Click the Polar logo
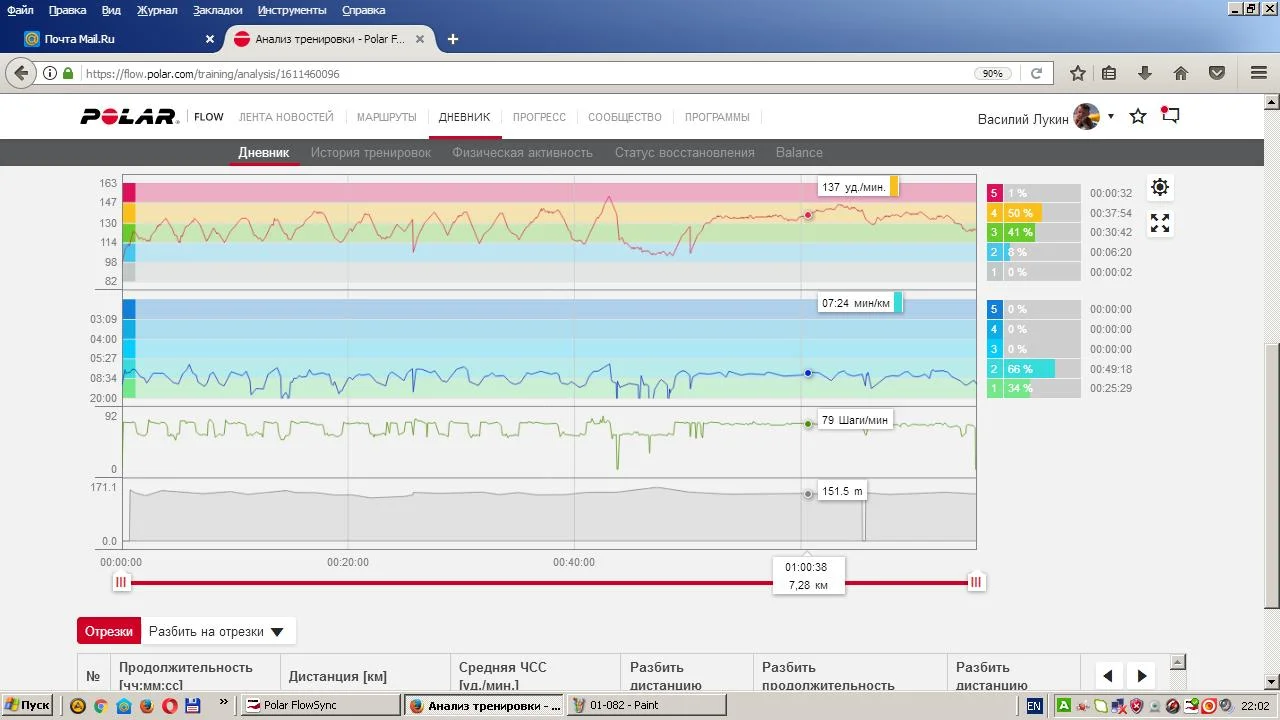 tap(129, 117)
